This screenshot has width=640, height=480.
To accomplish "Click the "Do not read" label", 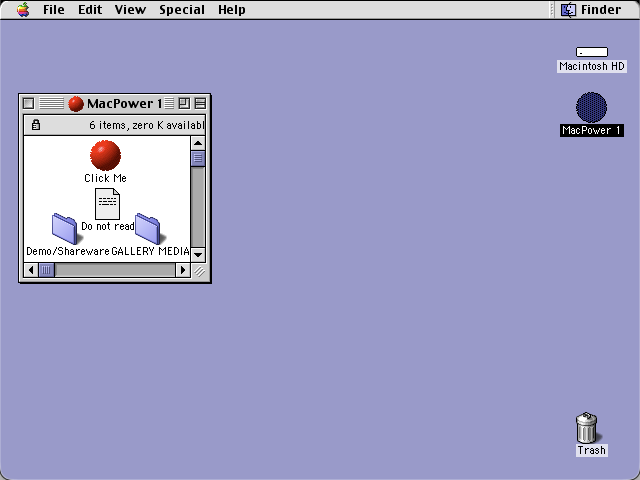I will 108,226.
